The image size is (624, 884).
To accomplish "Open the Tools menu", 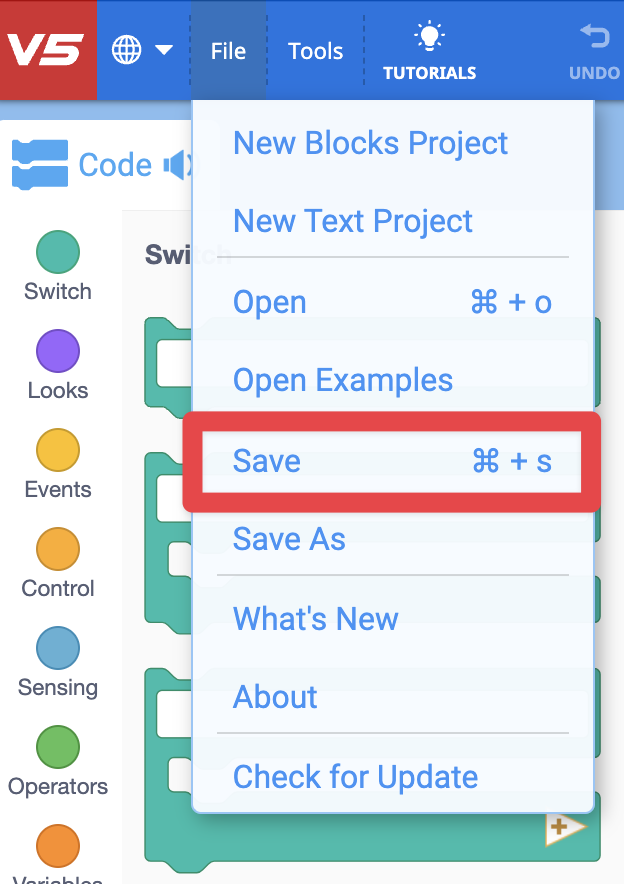I will click(315, 49).
